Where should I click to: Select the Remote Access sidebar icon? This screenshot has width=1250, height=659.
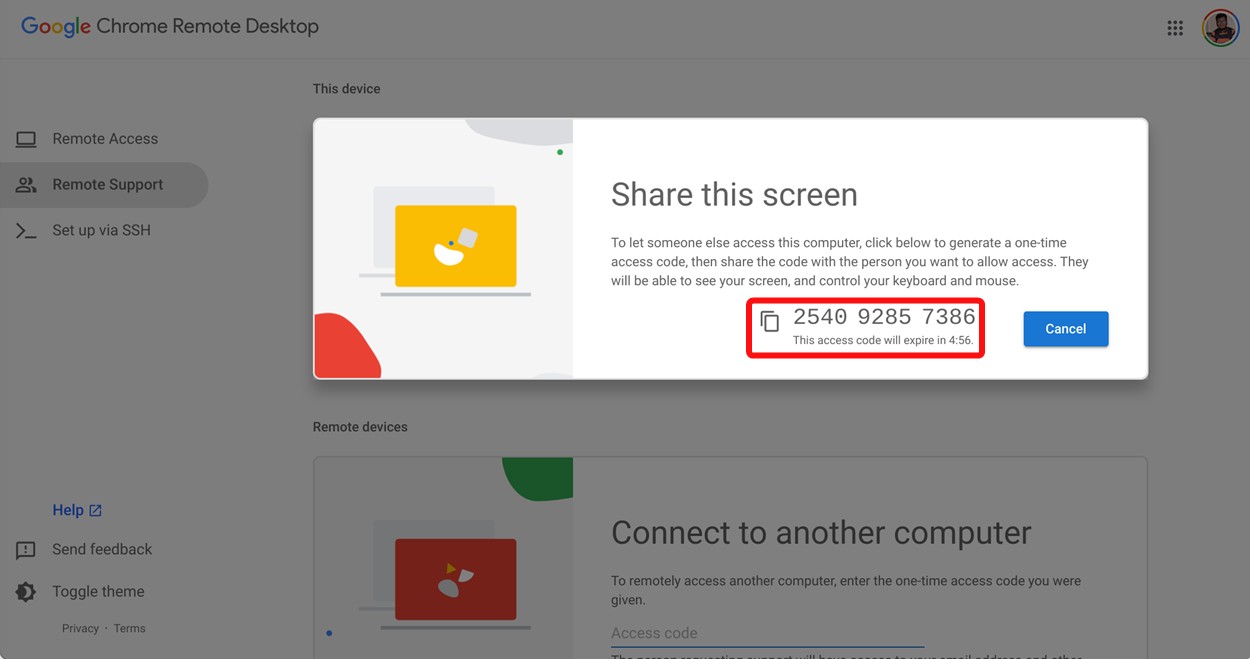[25, 138]
